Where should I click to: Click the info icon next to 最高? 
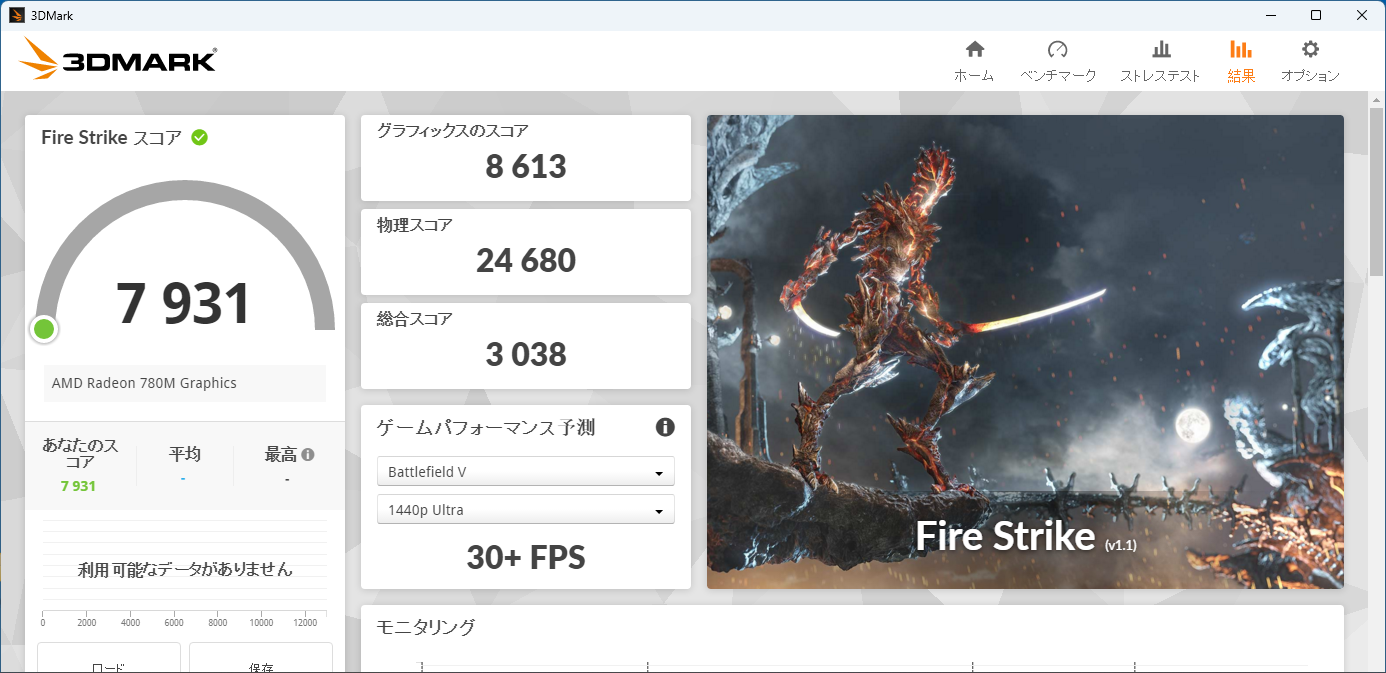pyautogui.click(x=308, y=454)
